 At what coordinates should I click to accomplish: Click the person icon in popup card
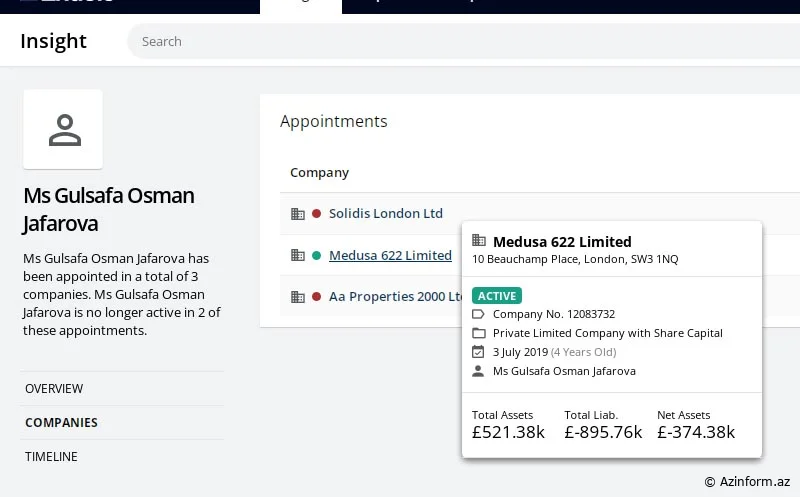(478, 371)
